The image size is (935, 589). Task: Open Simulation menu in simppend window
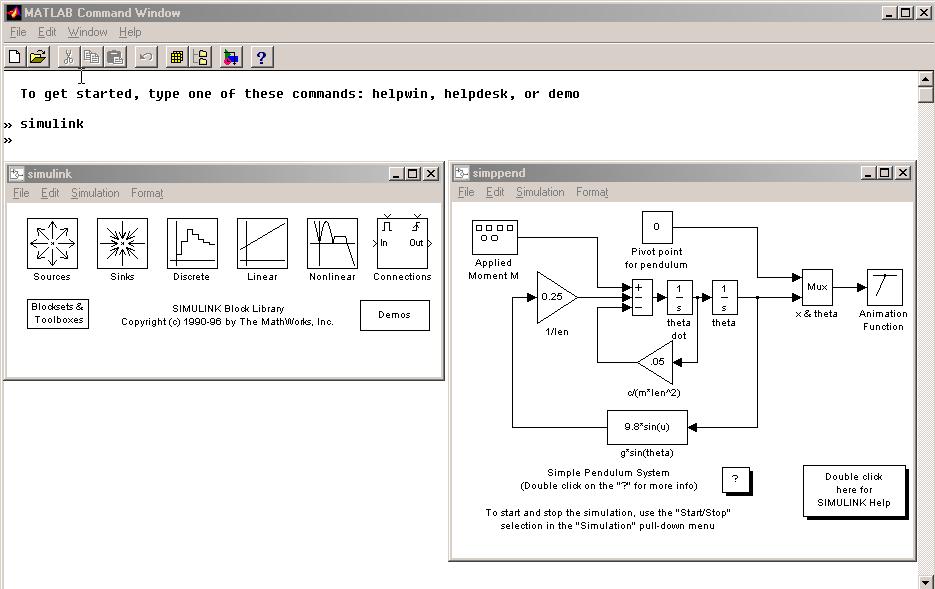click(540, 192)
